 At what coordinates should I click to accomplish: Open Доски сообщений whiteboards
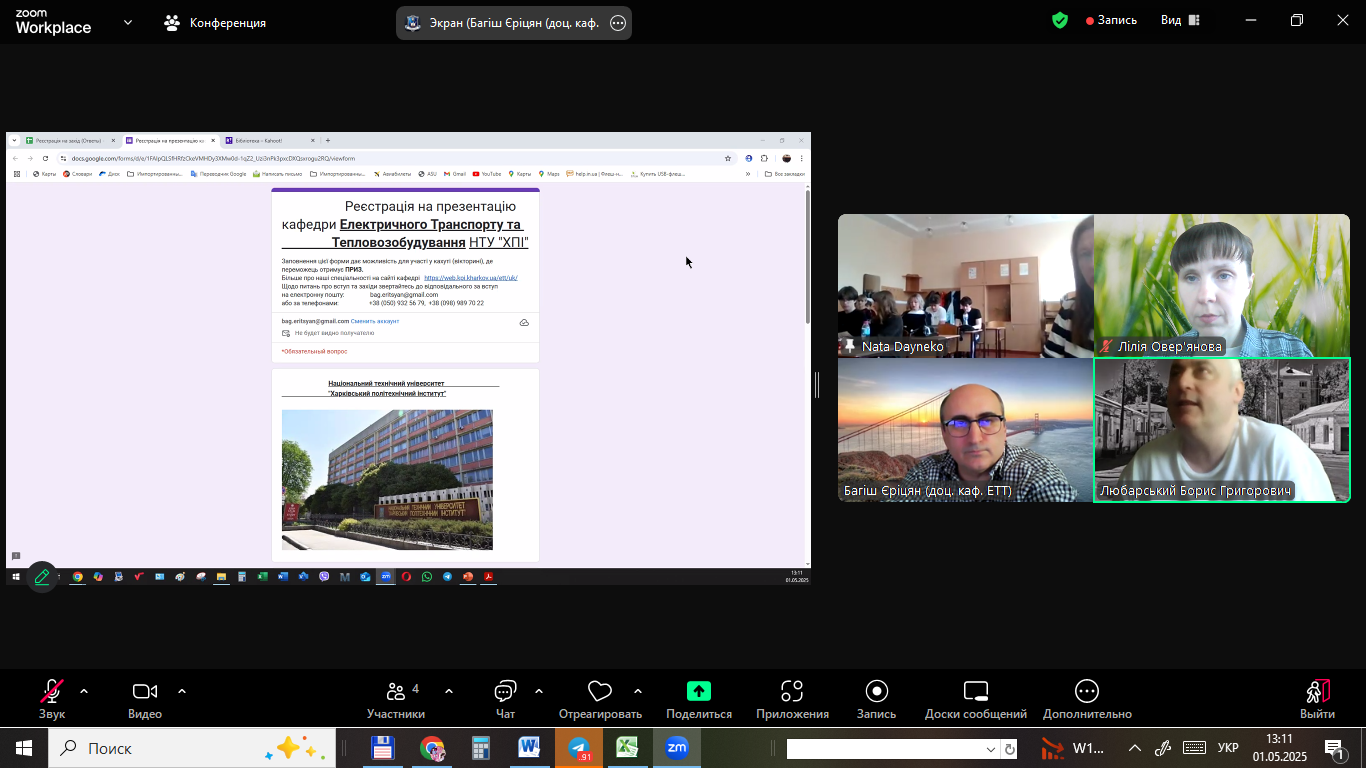(x=975, y=692)
